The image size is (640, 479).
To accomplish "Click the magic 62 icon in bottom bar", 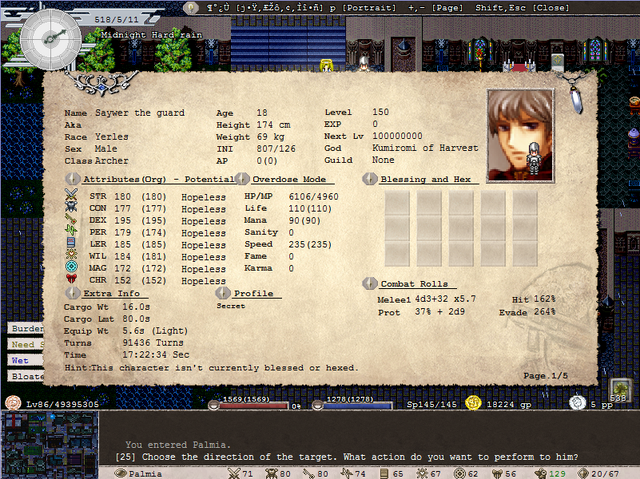I will point(460,473).
